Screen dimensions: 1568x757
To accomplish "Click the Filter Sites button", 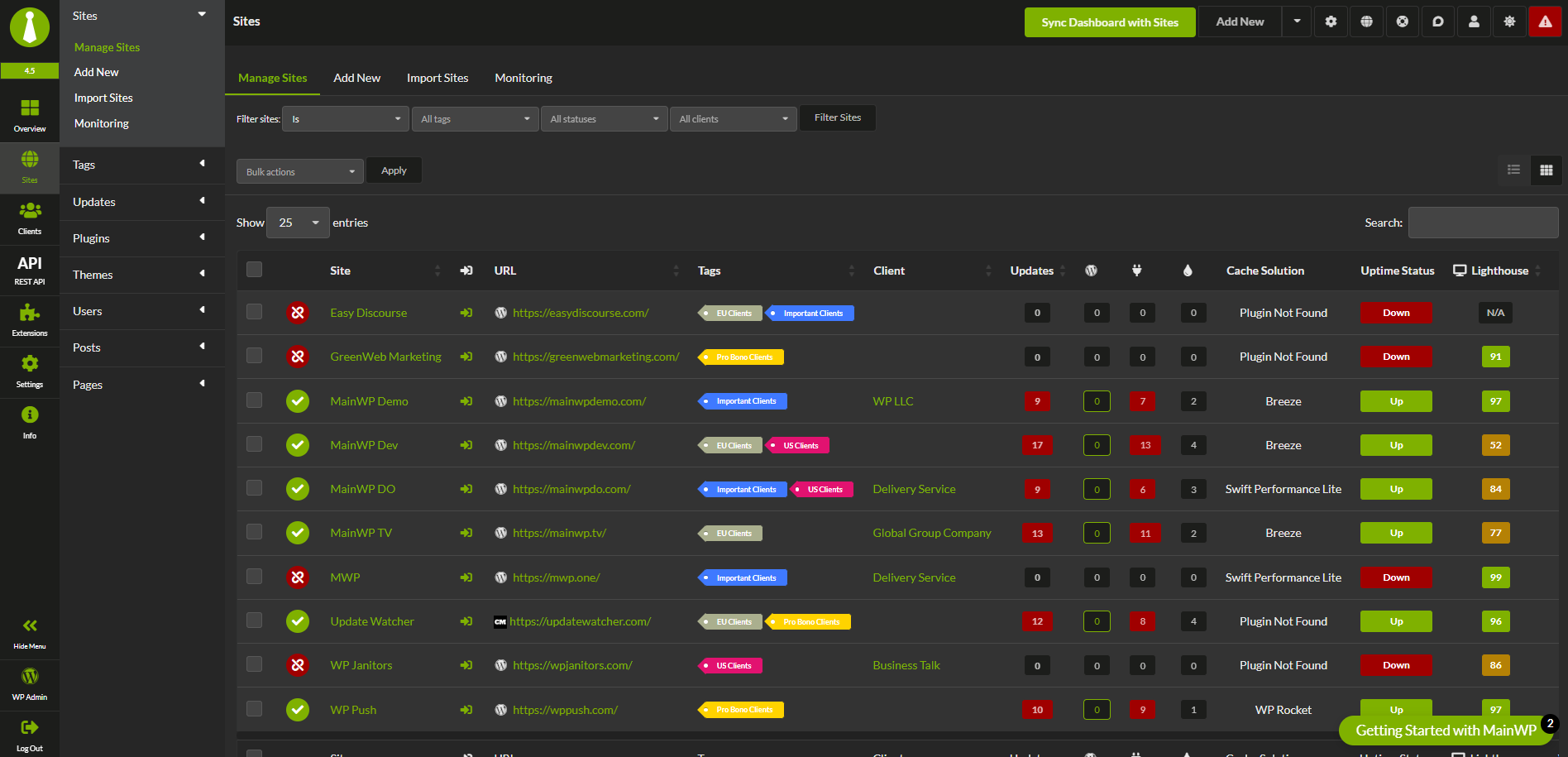I will click(x=838, y=117).
